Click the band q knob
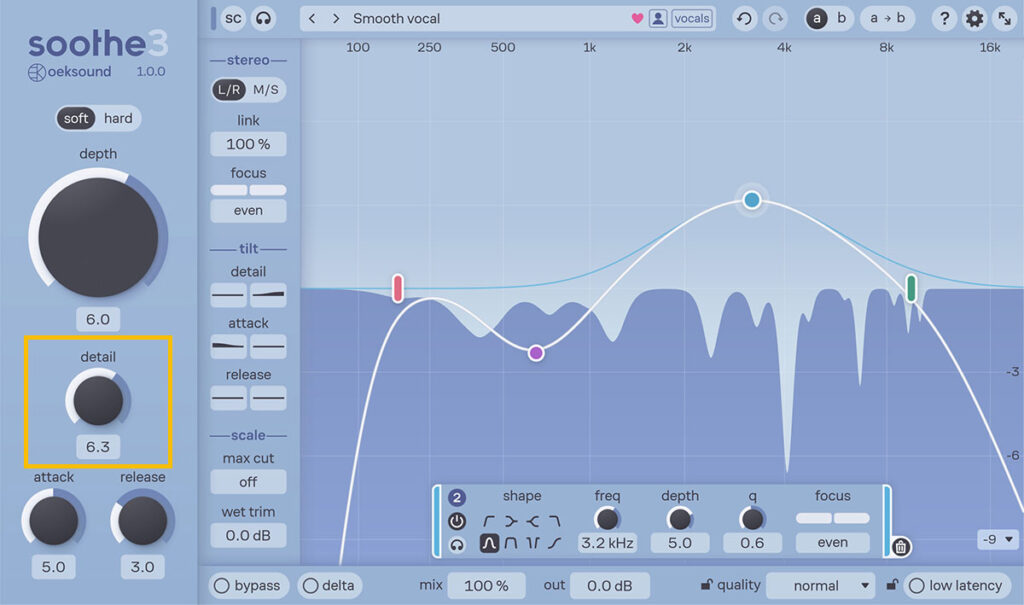1024x605 pixels. coord(752,519)
